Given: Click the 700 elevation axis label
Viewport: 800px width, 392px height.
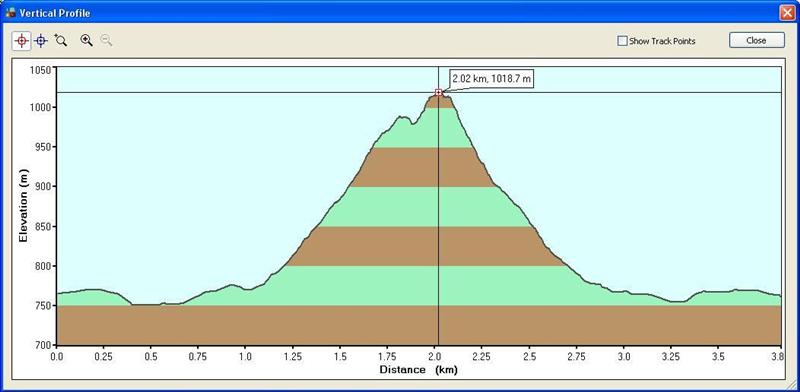Looking at the screenshot, I should [44, 345].
